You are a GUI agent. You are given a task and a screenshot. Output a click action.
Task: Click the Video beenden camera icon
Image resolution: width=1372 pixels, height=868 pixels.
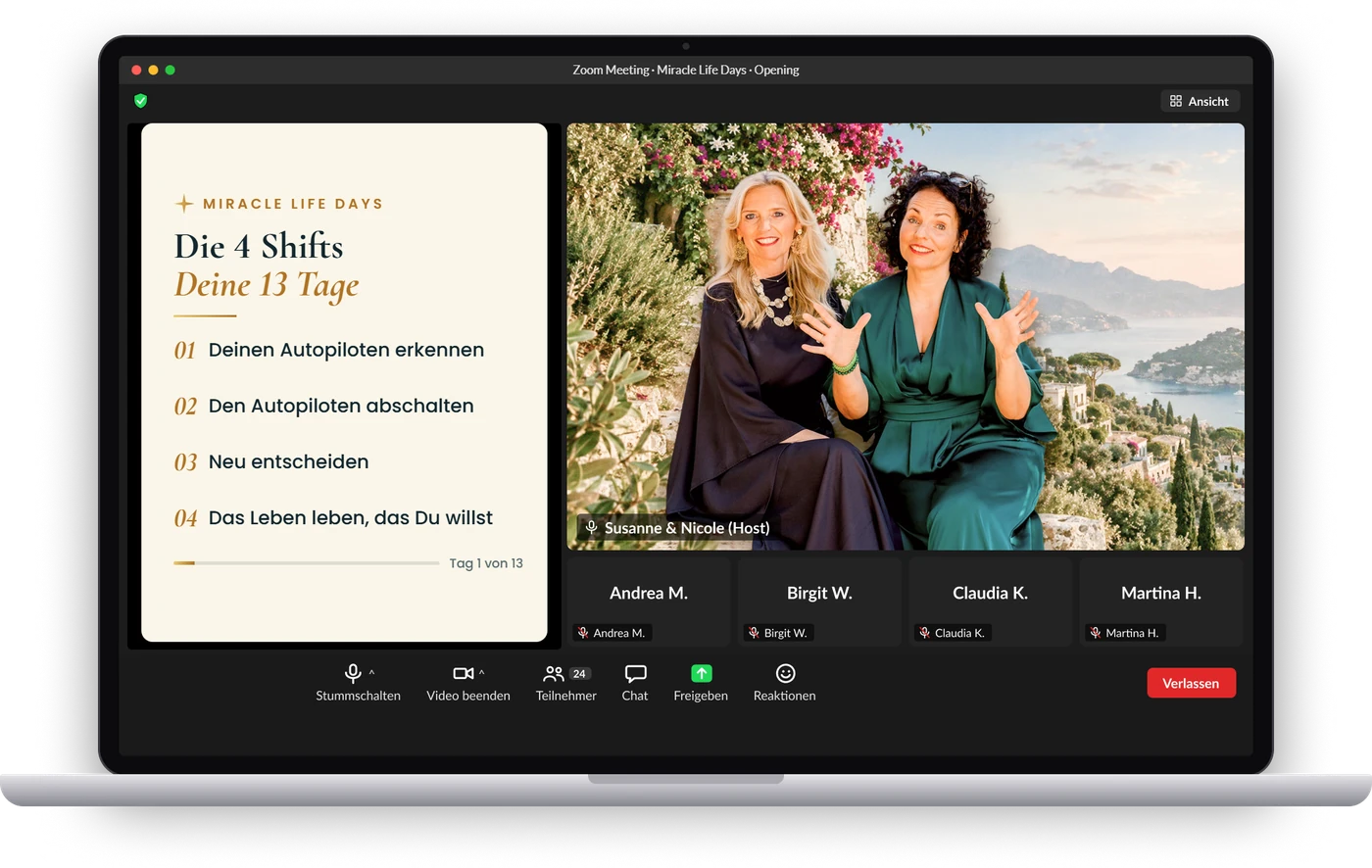click(464, 673)
